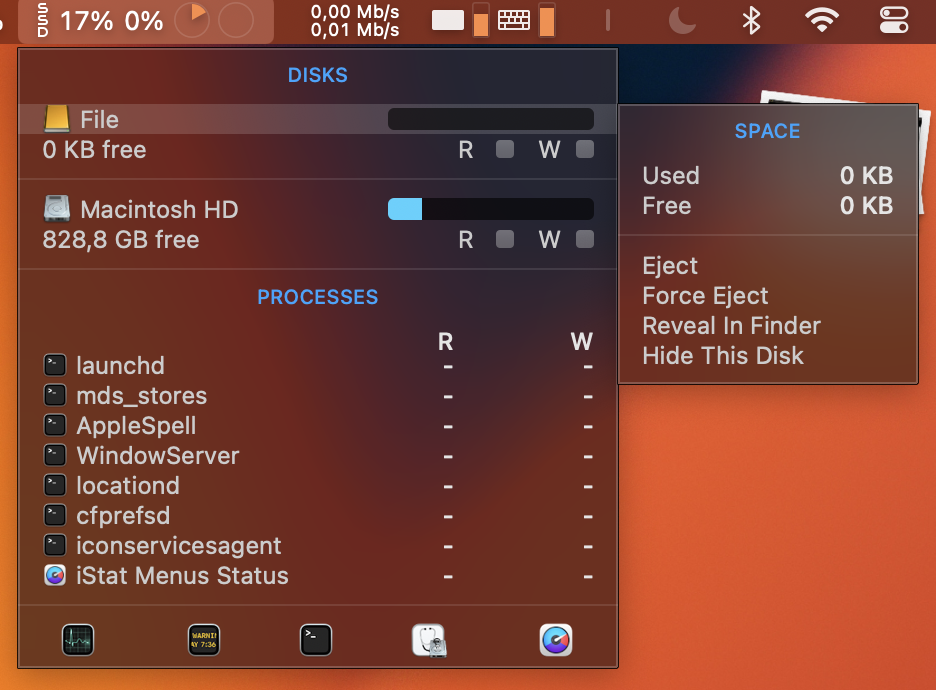Open Control Center in the menu bar
The width and height of the screenshot is (936, 690).
(894, 20)
